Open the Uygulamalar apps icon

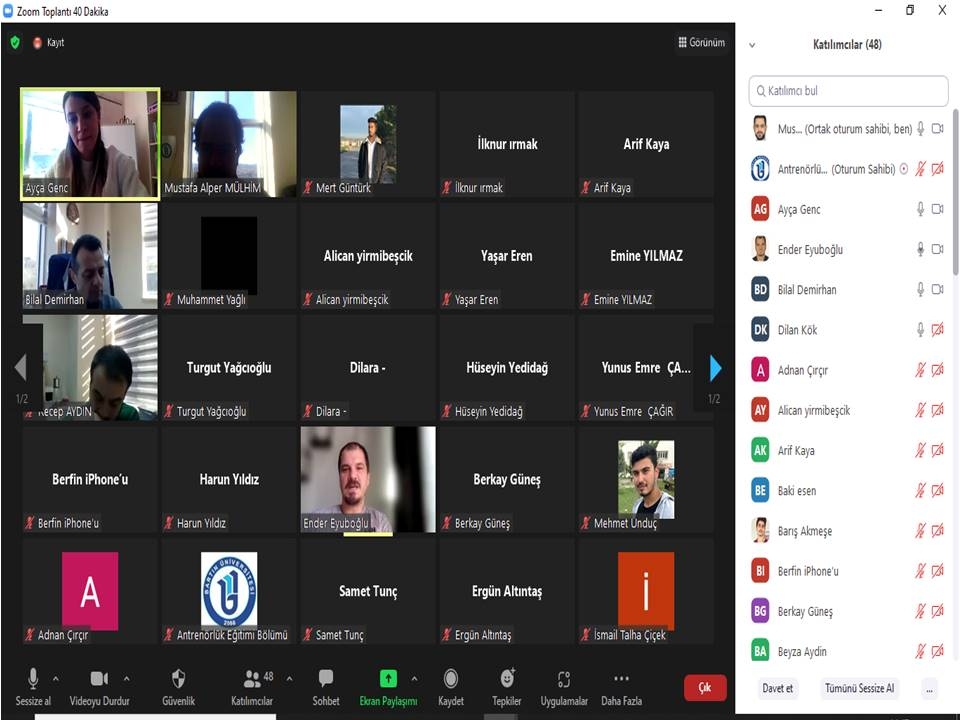[x=564, y=679]
